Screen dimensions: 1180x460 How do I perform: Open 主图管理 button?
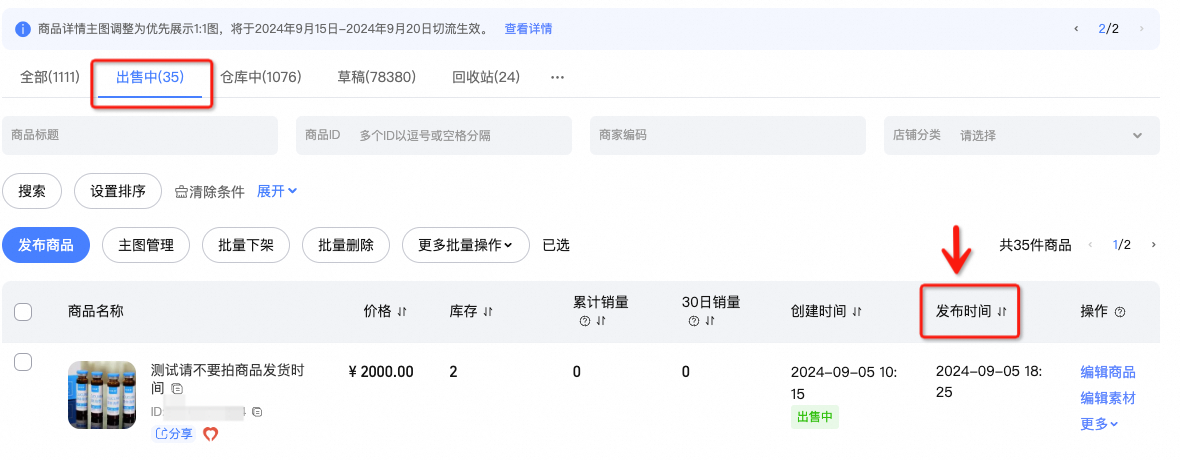(x=146, y=245)
